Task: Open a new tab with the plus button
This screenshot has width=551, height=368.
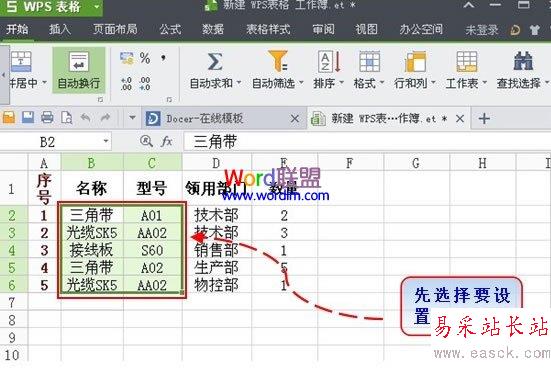Action: point(484,118)
